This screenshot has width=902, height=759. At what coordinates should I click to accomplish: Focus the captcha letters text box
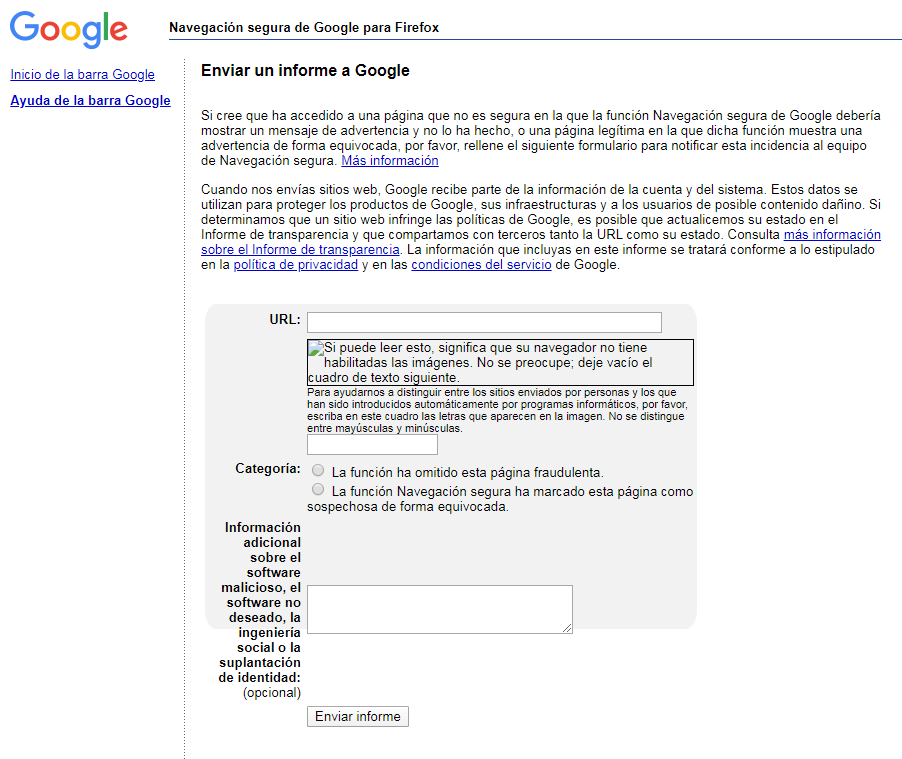[372, 444]
